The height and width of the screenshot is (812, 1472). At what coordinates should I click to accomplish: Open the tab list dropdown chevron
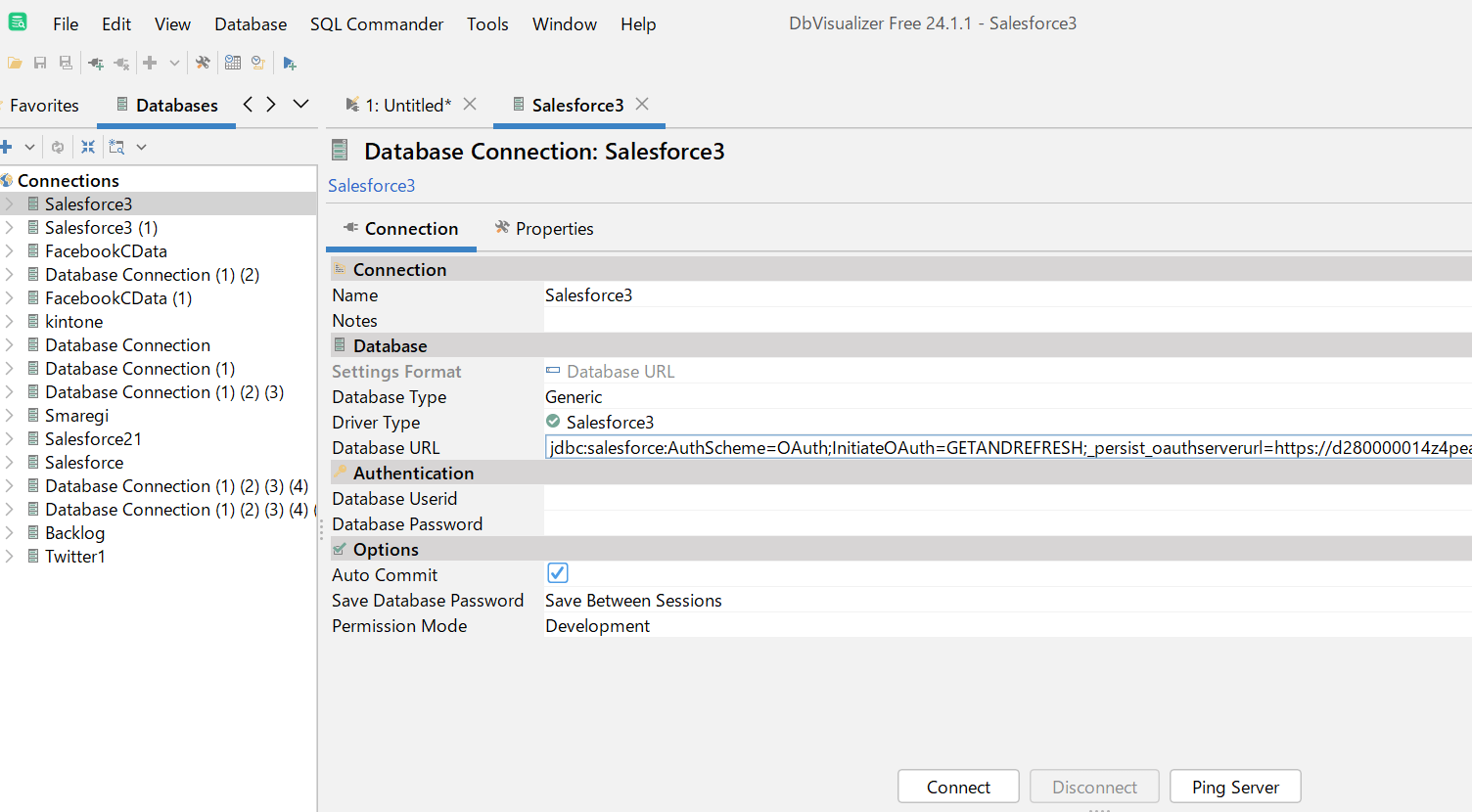tap(301, 104)
